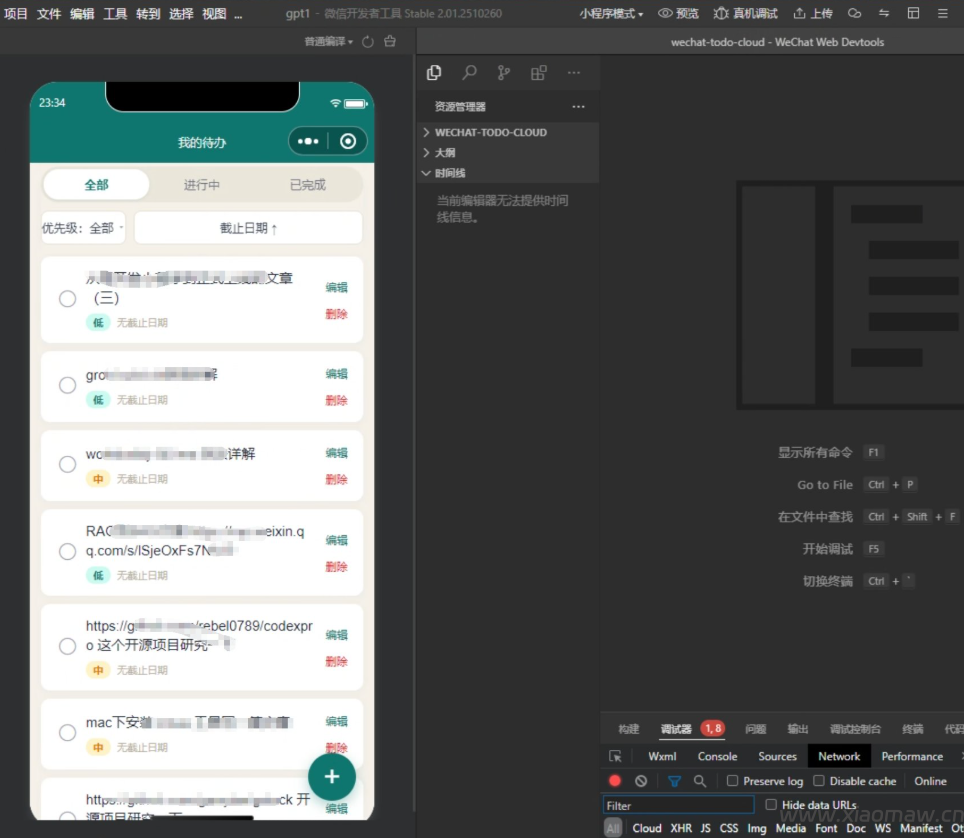Activate the element inspect picker icon
This screenshot has width=964, height=838.
[615, 756]
